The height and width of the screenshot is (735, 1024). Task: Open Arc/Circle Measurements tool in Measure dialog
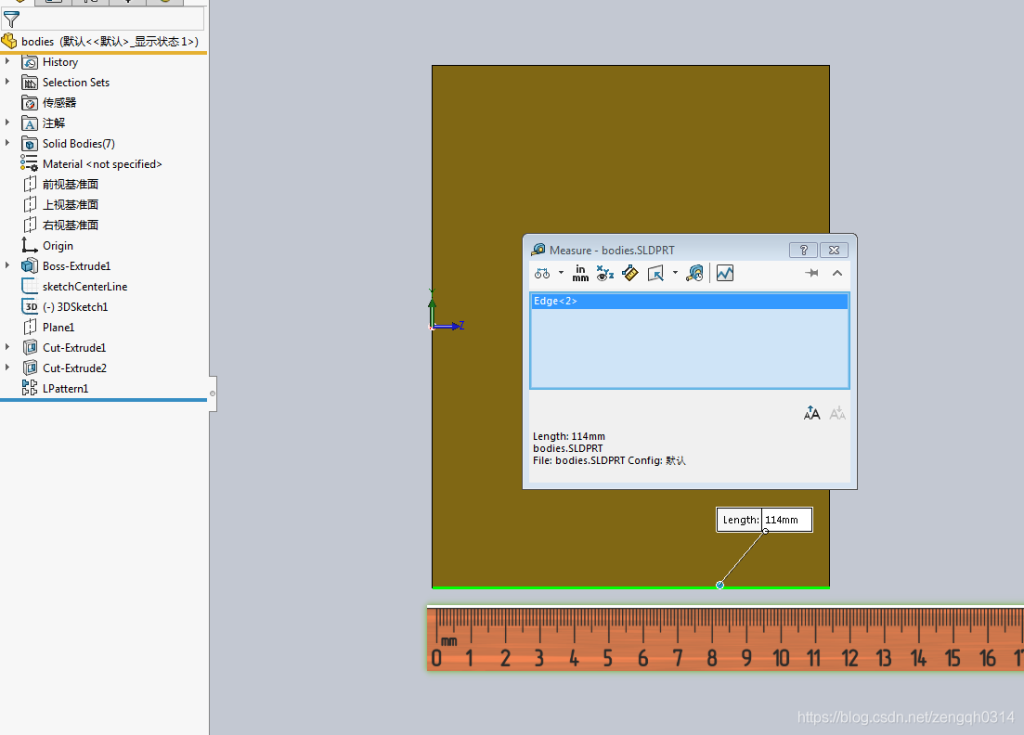point(542,273)
